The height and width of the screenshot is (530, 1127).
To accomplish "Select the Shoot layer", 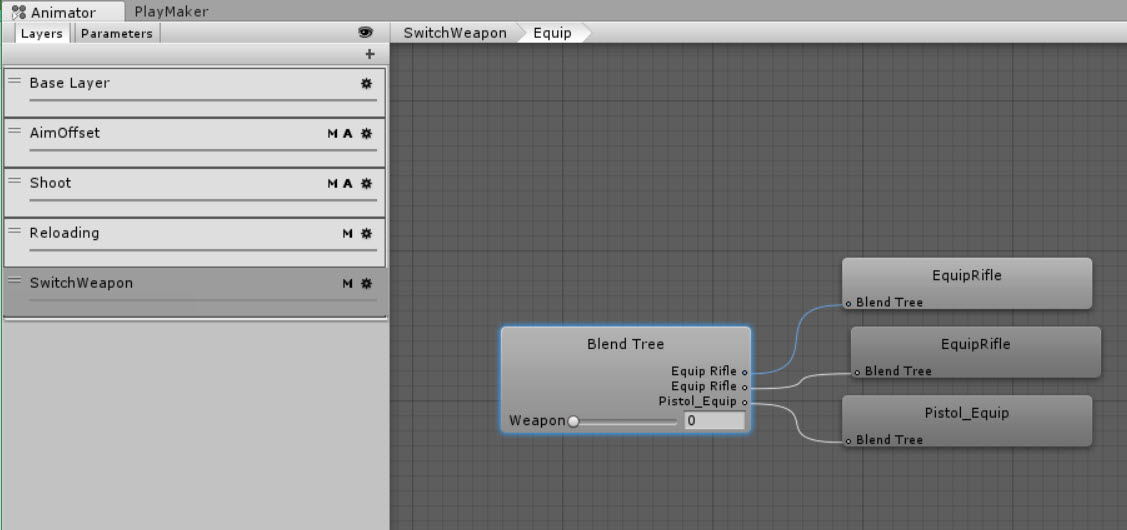I will point(195,193).
